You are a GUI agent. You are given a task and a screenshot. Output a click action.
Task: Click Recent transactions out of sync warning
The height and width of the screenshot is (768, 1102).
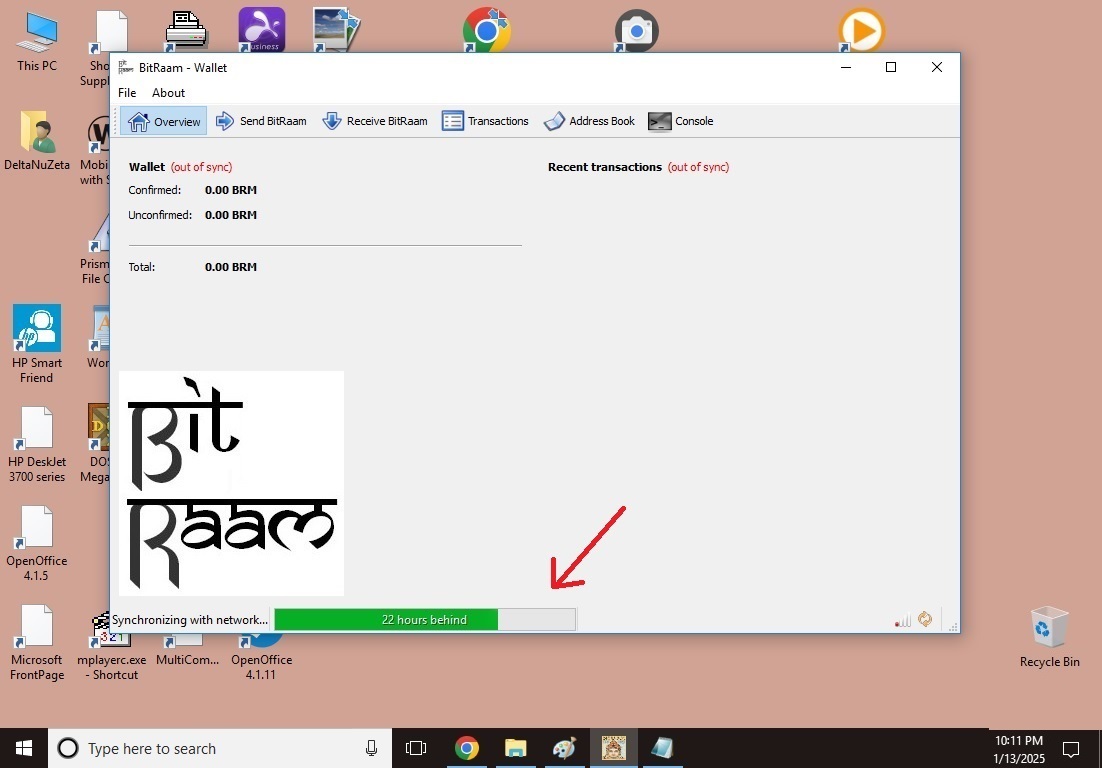point(698,167)
